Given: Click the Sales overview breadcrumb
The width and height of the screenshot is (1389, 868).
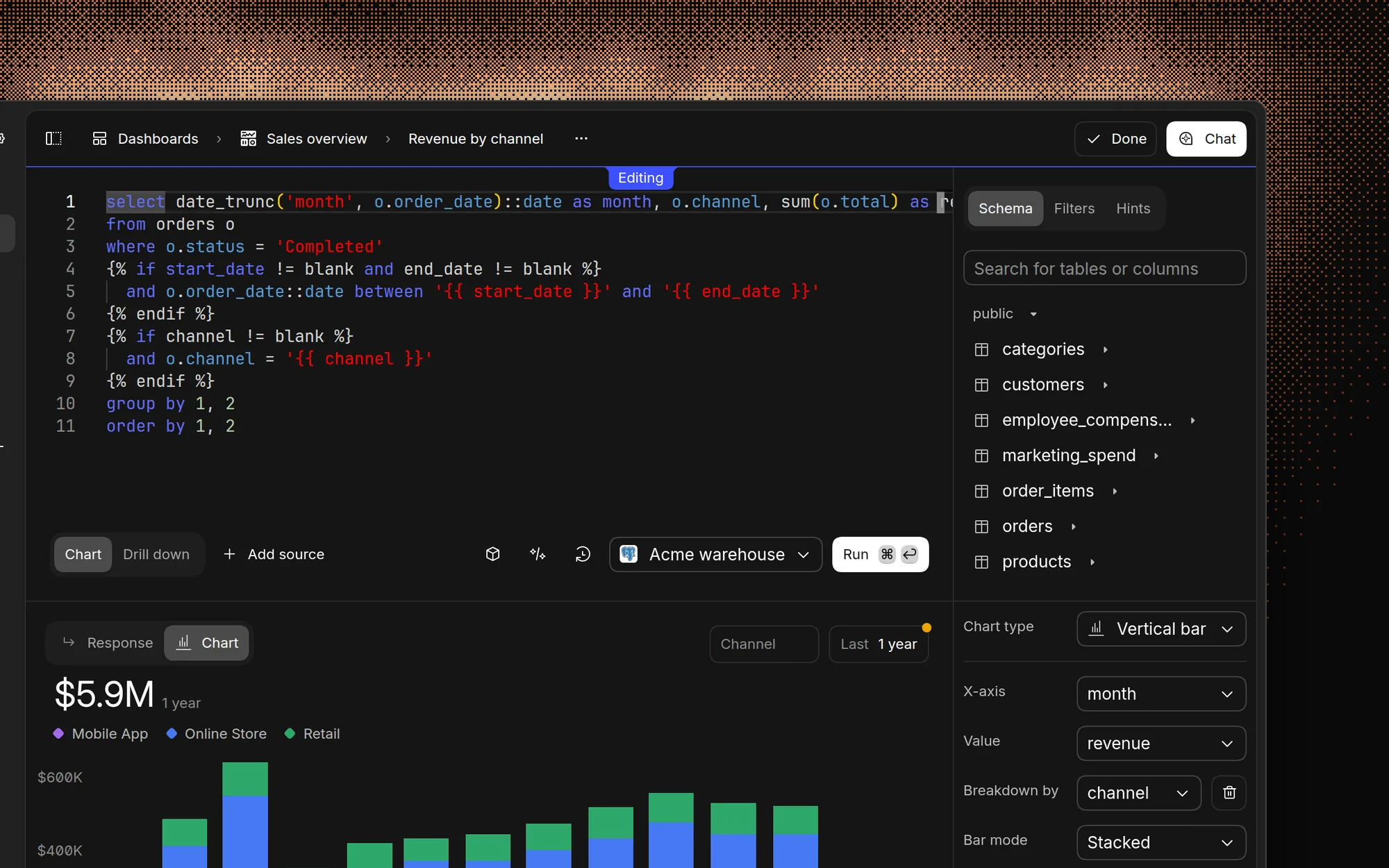Looking at the screenshot, I should 303,139.
